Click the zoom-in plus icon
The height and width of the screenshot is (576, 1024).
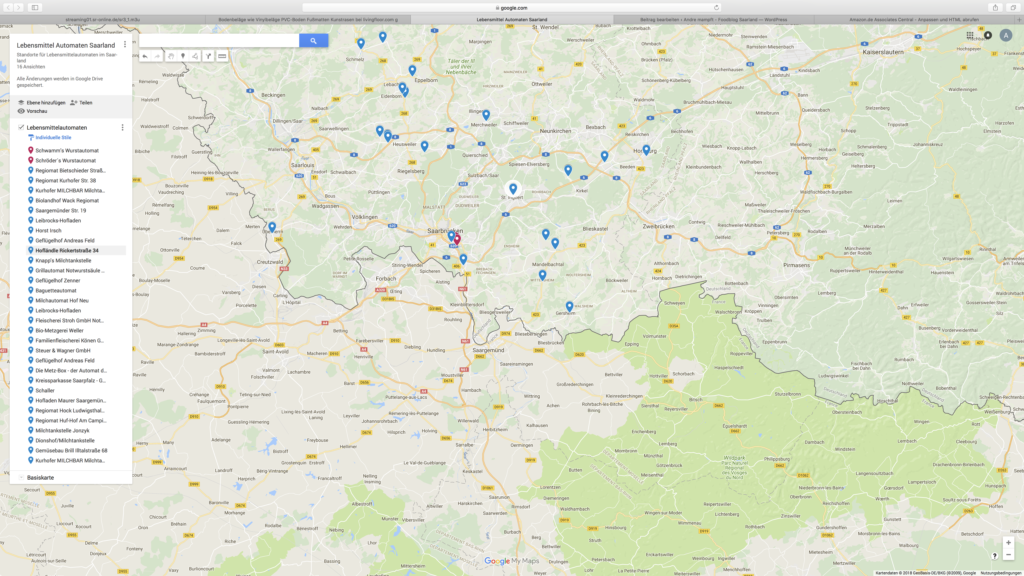click(x=1009, y=543)
